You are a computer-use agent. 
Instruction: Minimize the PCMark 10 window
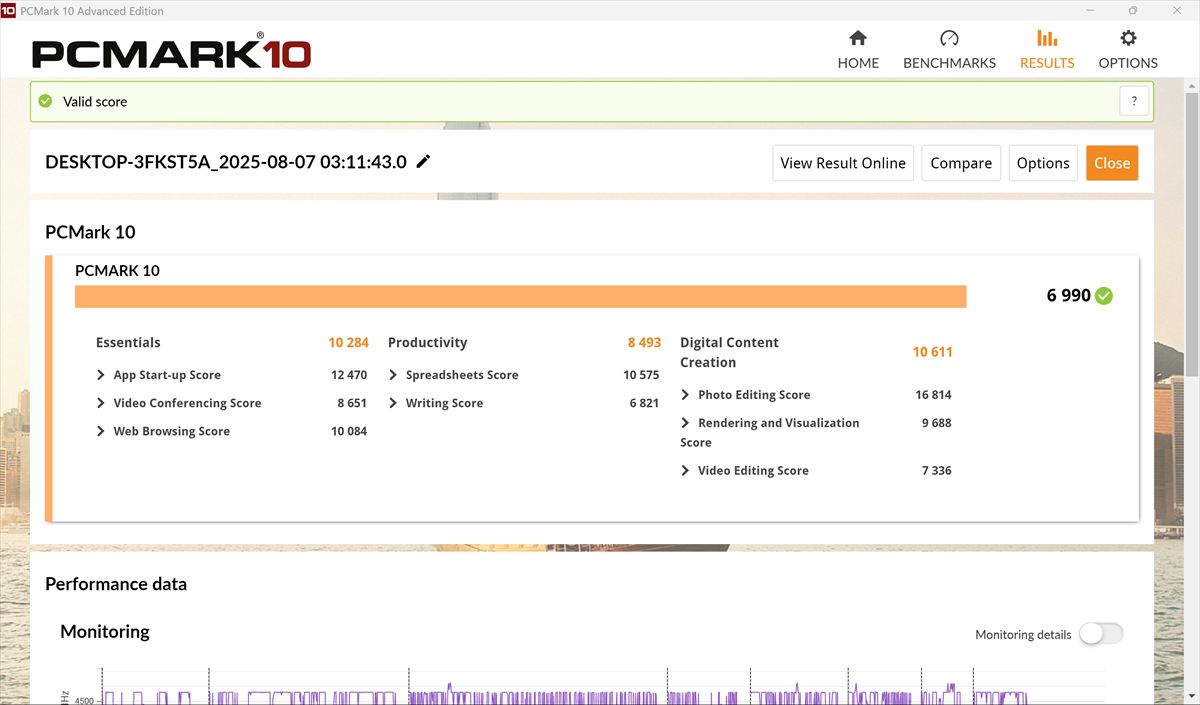1088,10
